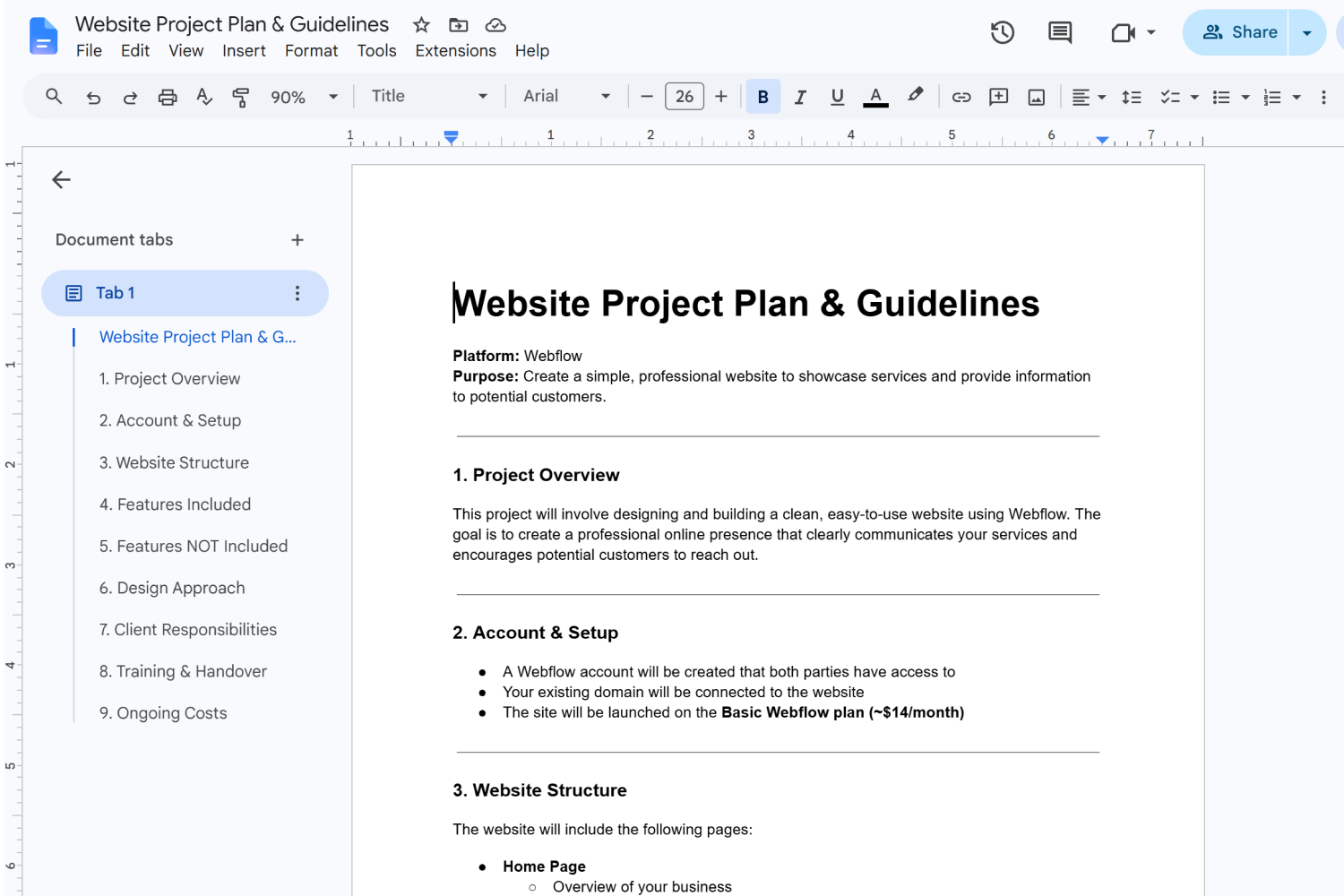Increase the font size
The image size is (1344, 896).
click(x=721, y=97)
